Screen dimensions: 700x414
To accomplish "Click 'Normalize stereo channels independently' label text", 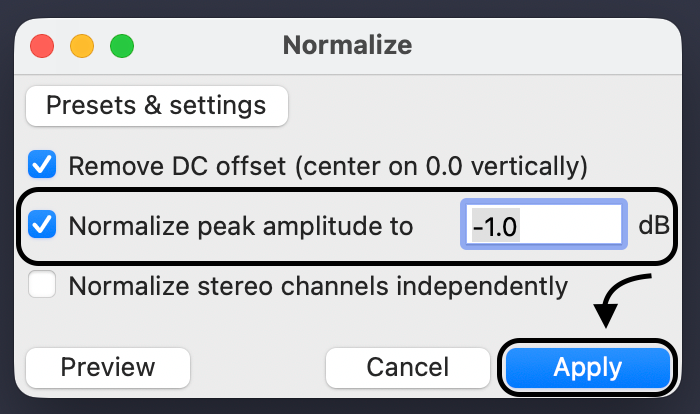I will point(317,287).
